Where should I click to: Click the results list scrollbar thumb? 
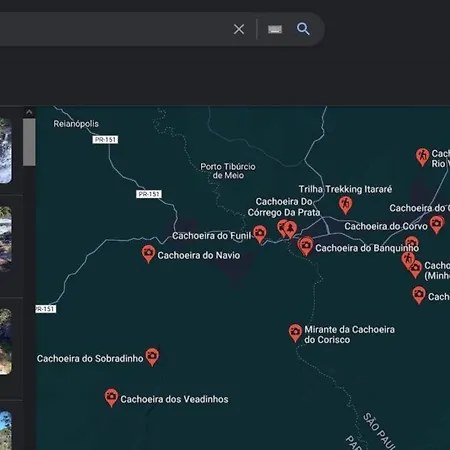click(29, 142)
